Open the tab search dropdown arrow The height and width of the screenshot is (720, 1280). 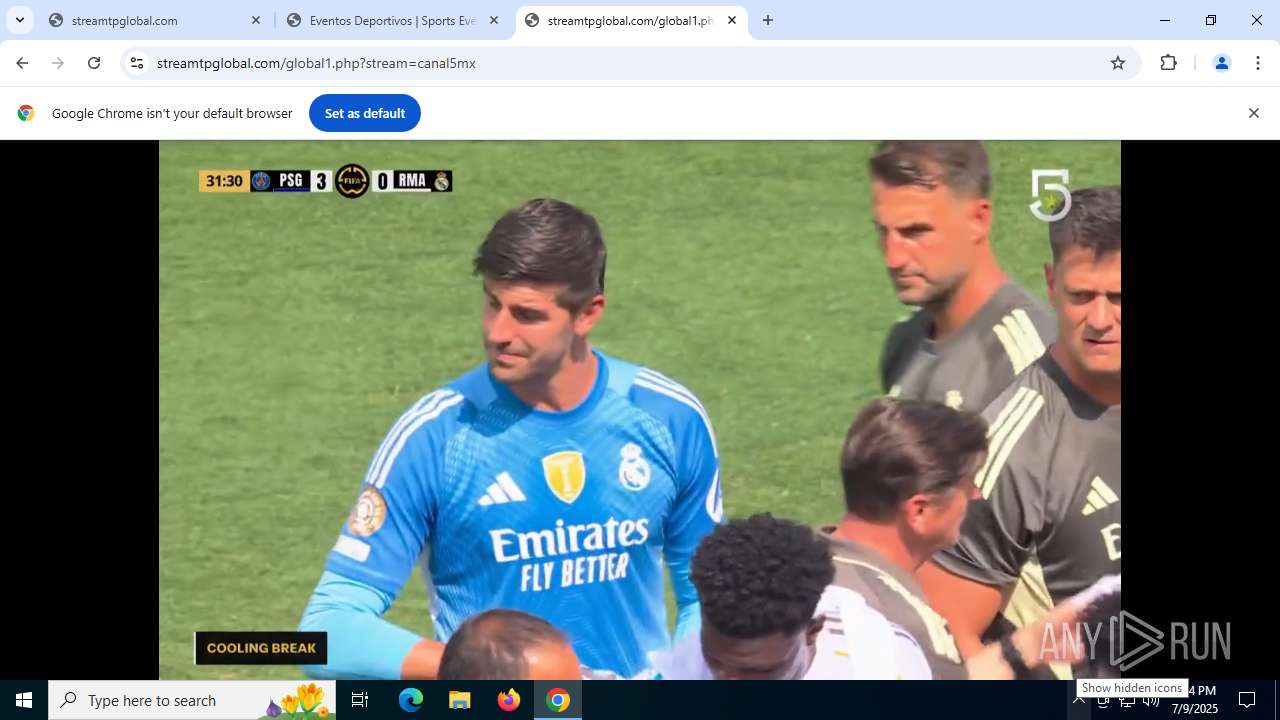point(20,20)
